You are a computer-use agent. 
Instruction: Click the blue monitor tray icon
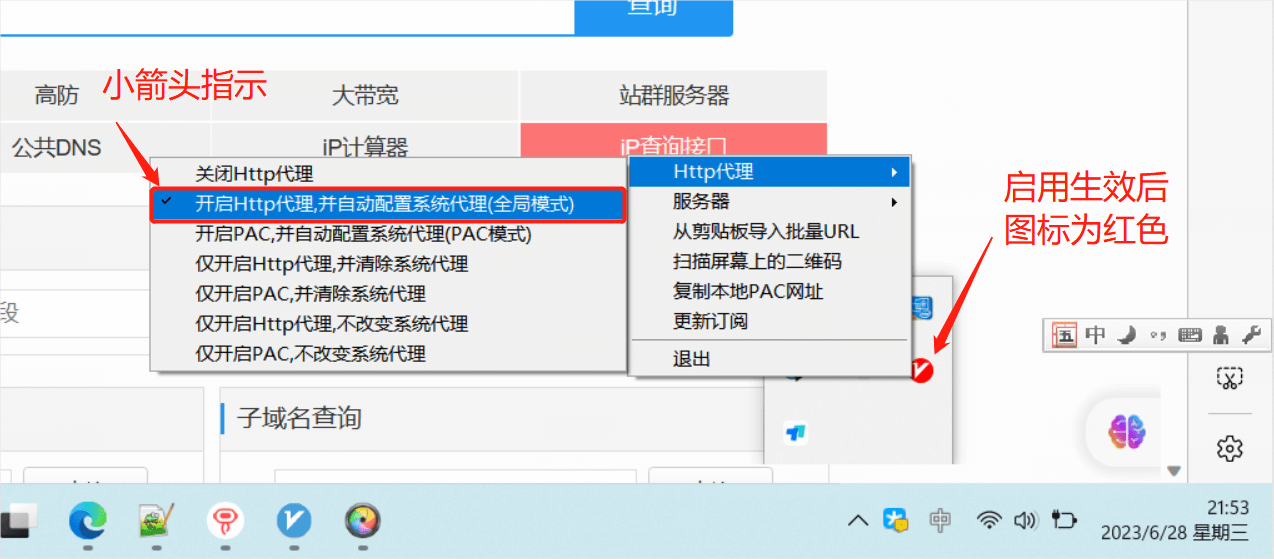(x=922, y=308)
